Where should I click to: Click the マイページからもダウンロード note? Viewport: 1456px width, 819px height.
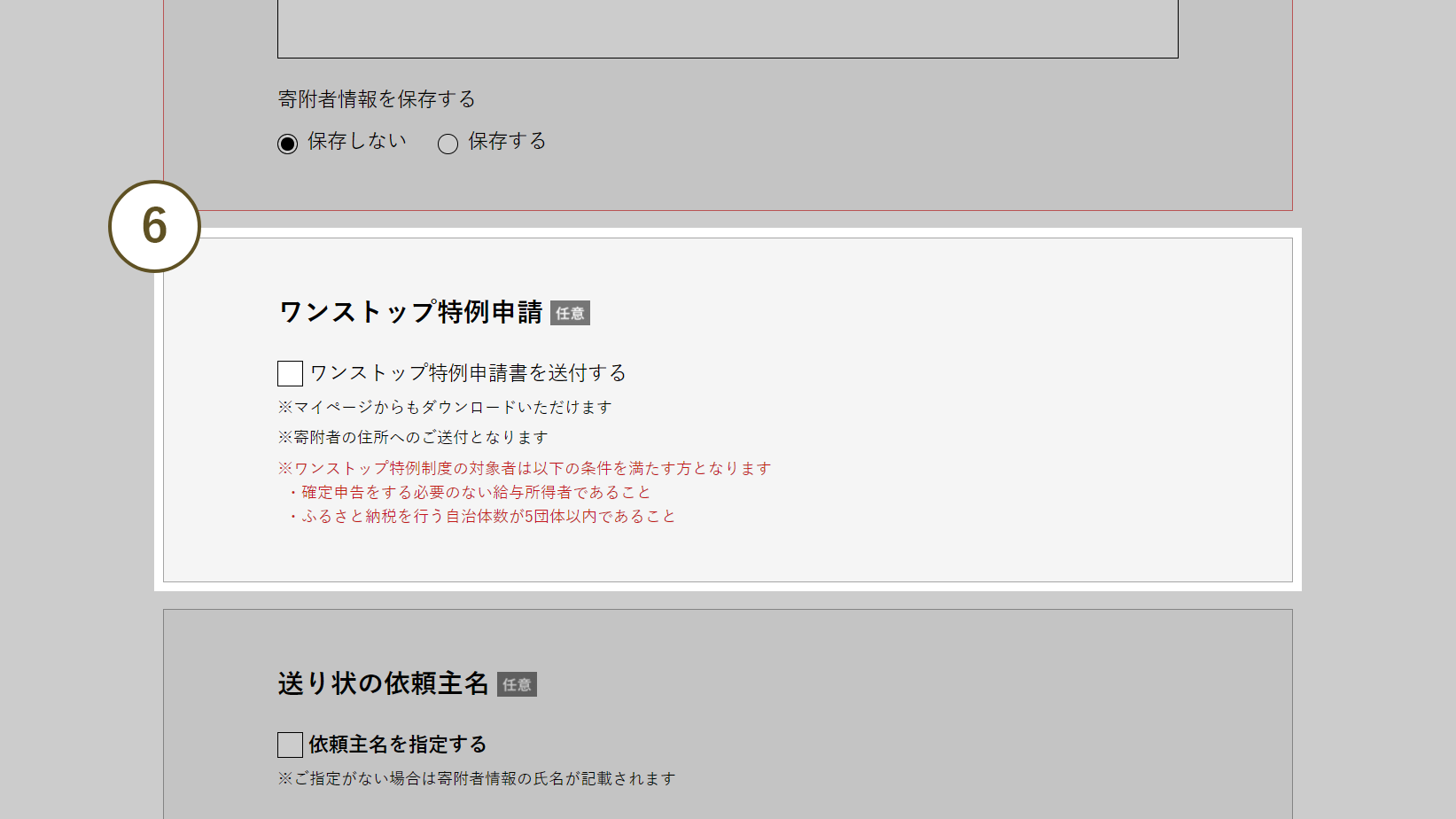[445, 407]
